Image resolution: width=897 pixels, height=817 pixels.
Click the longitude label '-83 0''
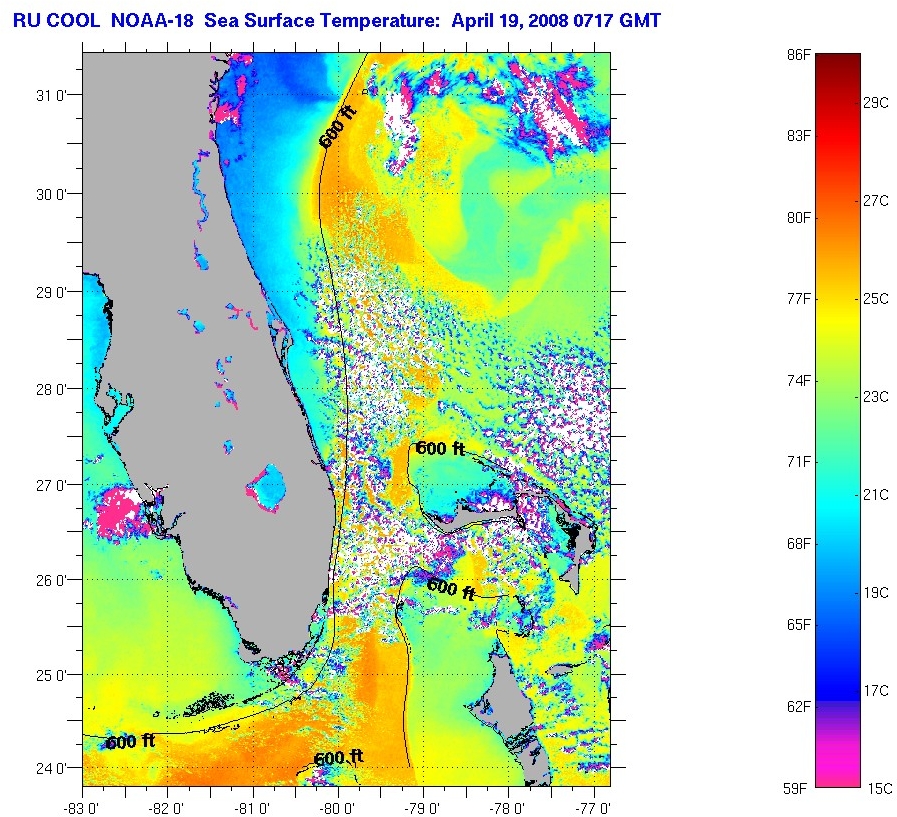pyautogui.click(x=82, y=808)
